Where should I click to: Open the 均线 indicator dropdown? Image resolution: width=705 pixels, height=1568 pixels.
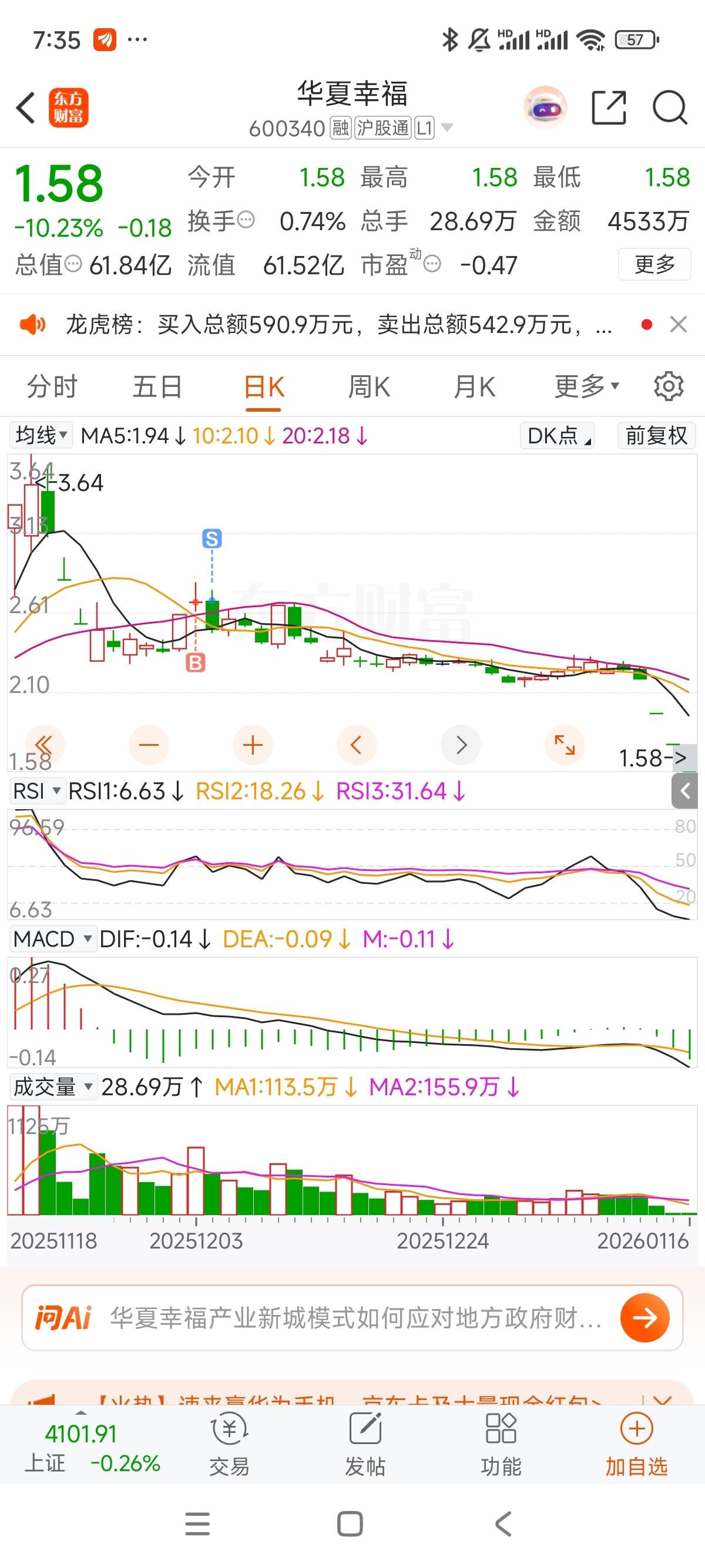(x=41, y=435)
